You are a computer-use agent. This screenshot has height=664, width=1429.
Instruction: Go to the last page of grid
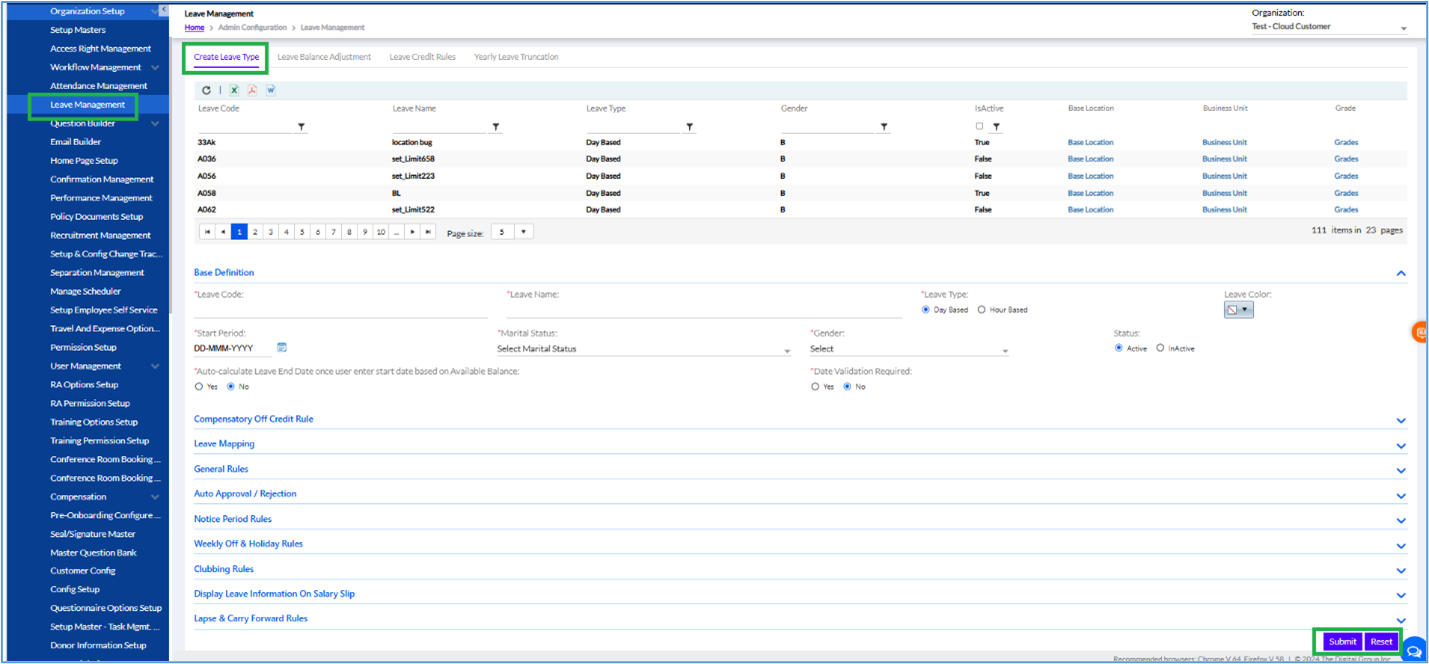(x=428, y=232)
